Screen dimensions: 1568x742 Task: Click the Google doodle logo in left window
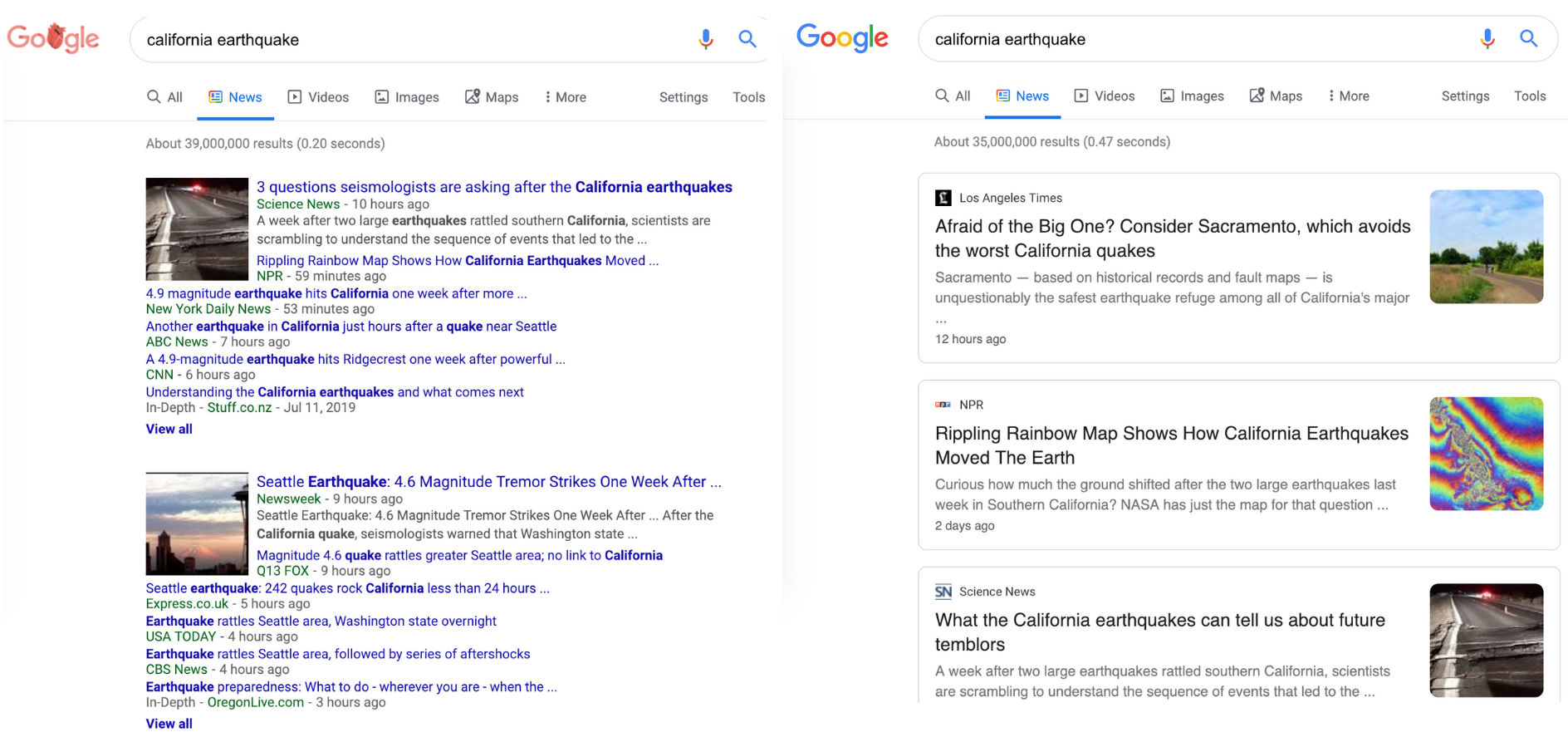click(x=53, y=37)
